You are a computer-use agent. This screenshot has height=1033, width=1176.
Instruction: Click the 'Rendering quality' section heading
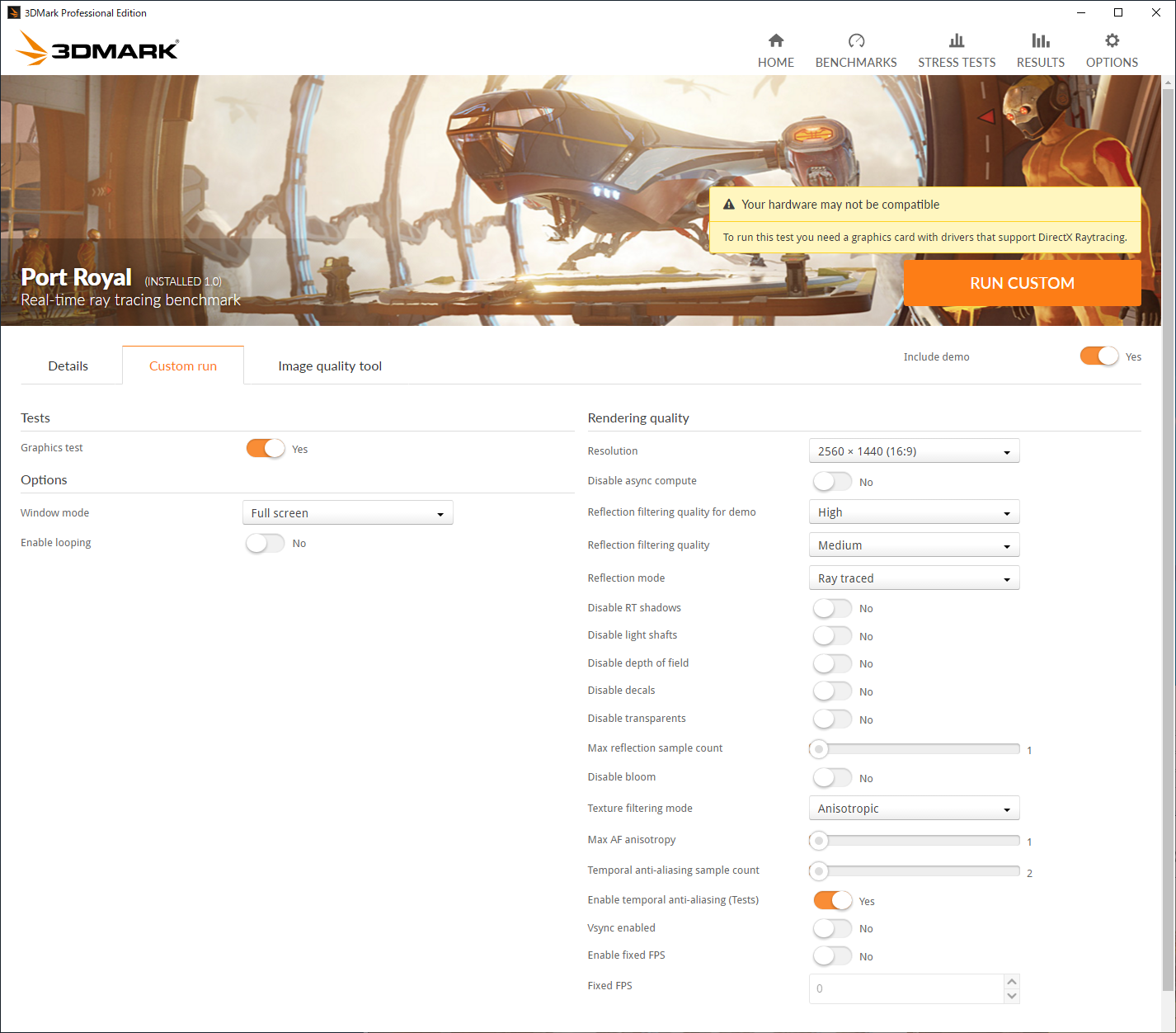point(638,418)
